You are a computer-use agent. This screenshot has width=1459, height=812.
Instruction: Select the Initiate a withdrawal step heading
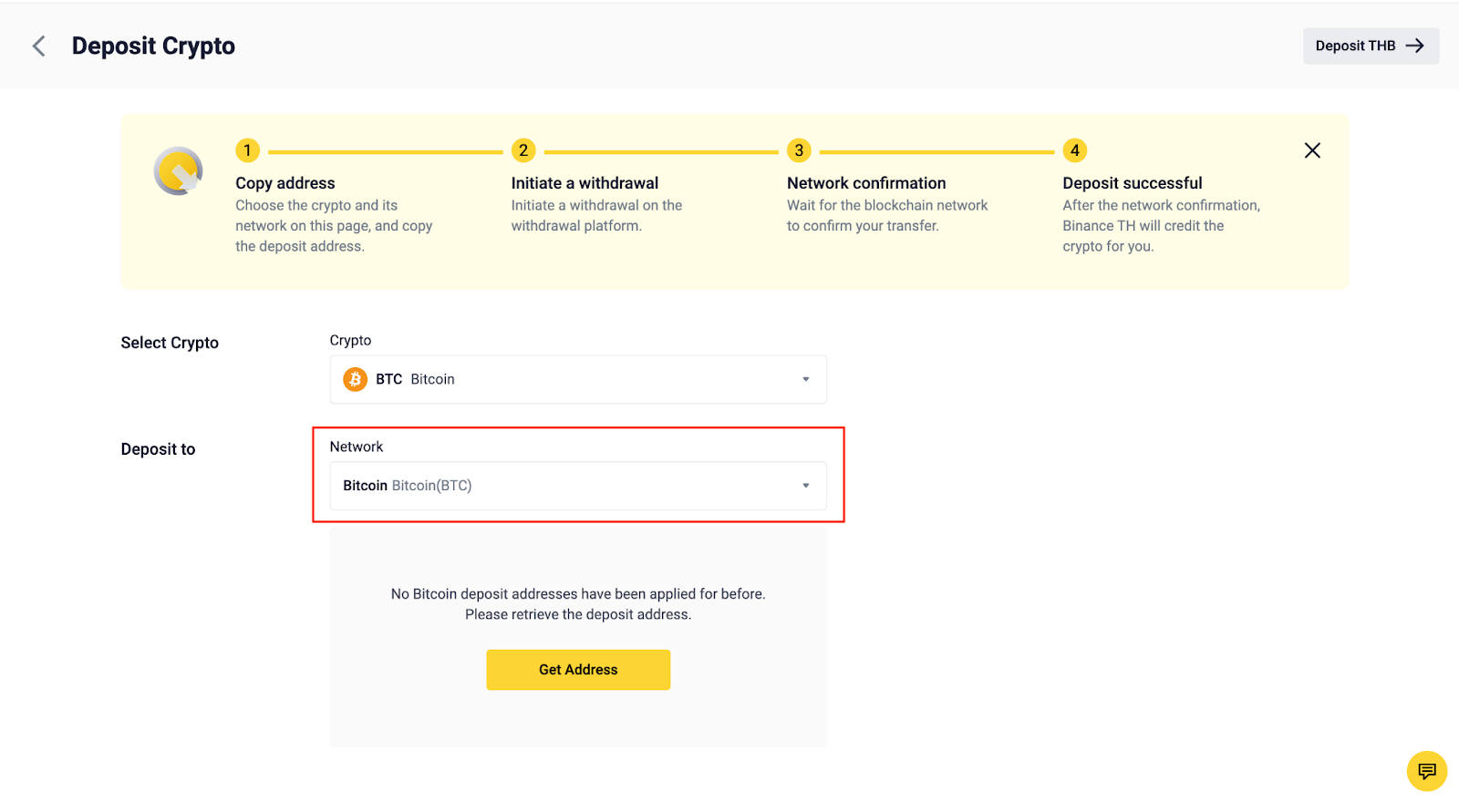click(585, 183)
